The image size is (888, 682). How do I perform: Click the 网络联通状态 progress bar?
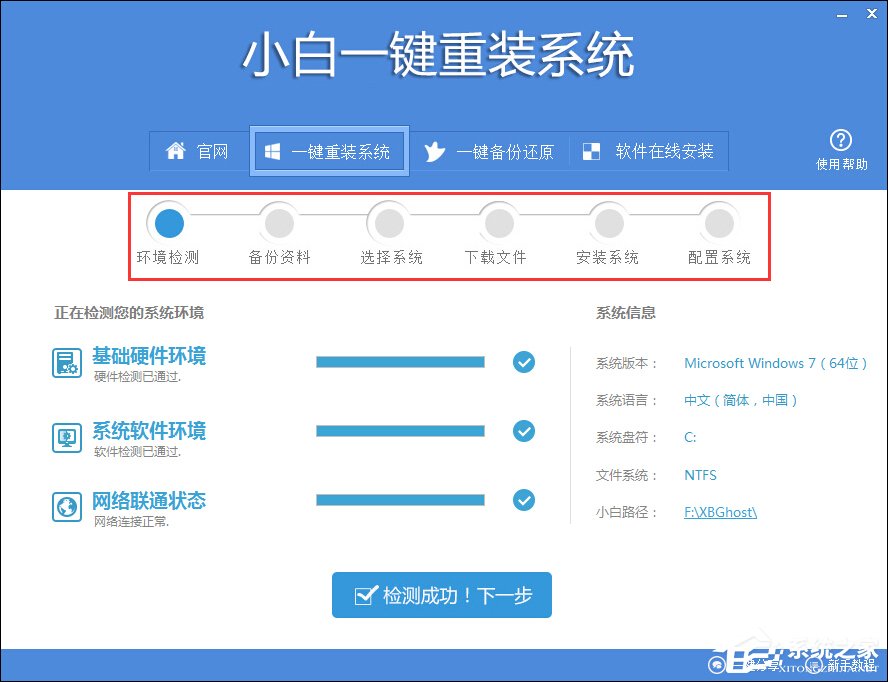(400, 500)
